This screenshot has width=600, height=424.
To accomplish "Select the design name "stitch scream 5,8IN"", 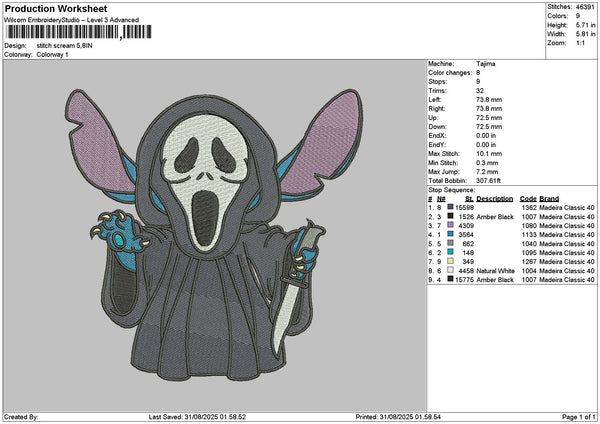I will [64, 46].
